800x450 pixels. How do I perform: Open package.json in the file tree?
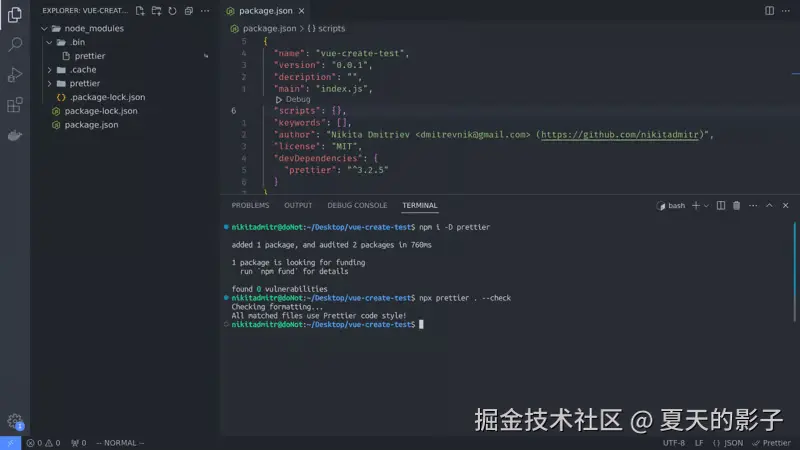pyautogui.click(x=91, y=125)
